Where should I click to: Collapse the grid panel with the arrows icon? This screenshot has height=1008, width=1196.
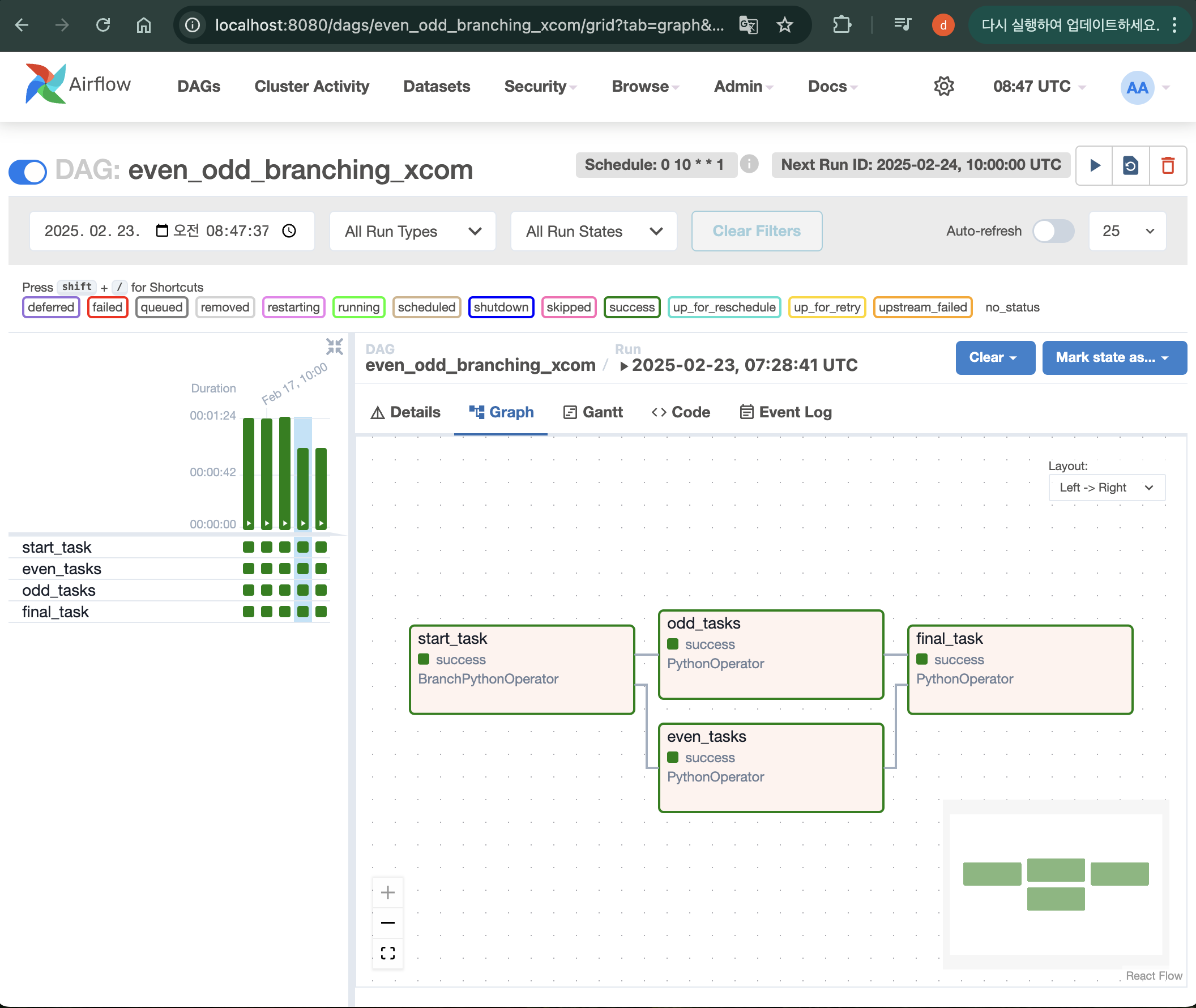[334, 346]
